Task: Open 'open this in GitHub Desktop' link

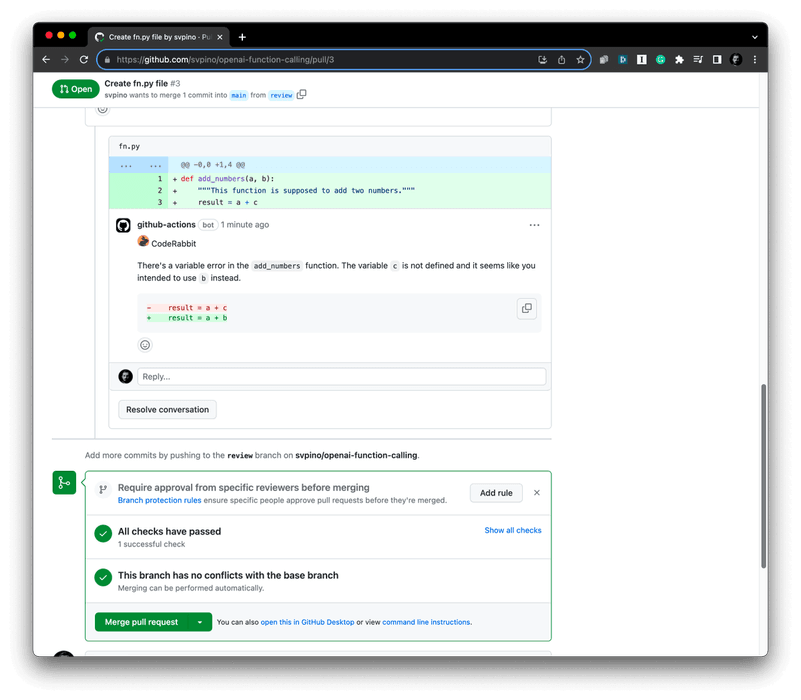Action: pyautogui.click(x=307, y=622)
